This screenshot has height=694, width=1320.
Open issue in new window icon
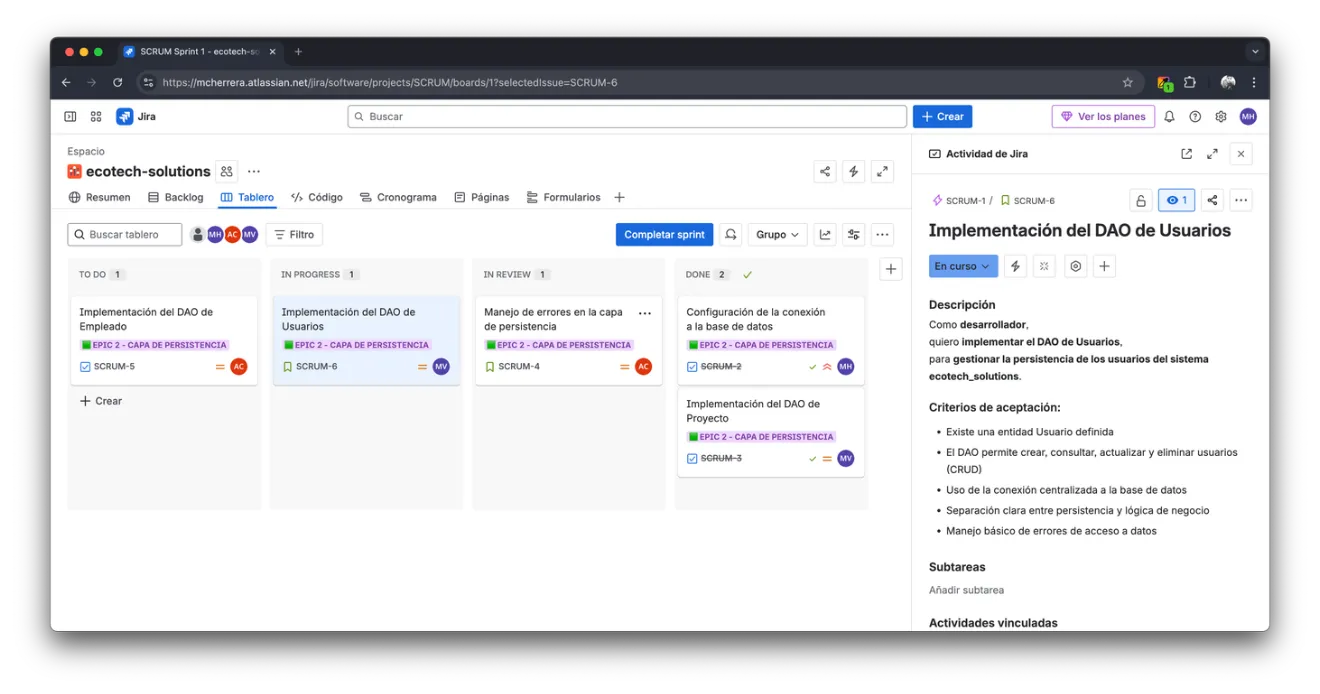click(x=1186, y=154)
